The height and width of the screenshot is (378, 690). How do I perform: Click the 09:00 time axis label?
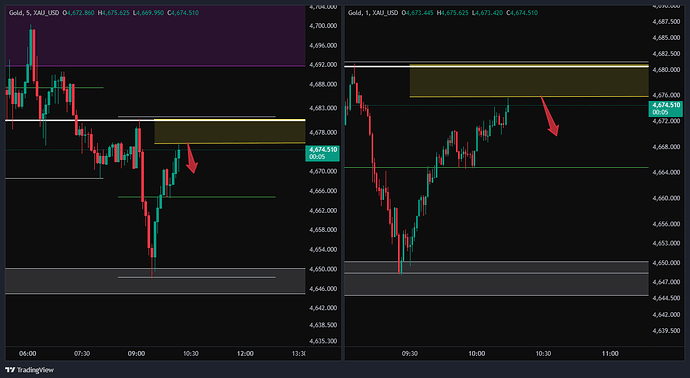point(136,353)
